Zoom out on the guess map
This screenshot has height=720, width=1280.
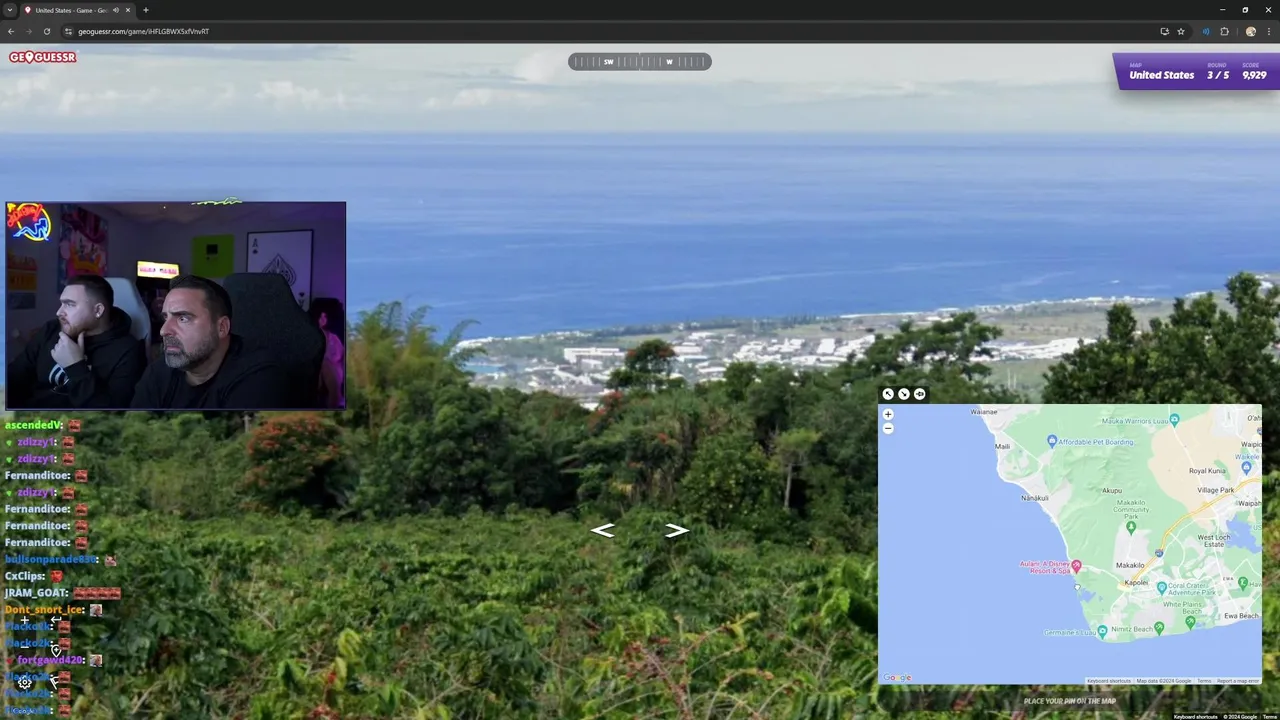888,428
